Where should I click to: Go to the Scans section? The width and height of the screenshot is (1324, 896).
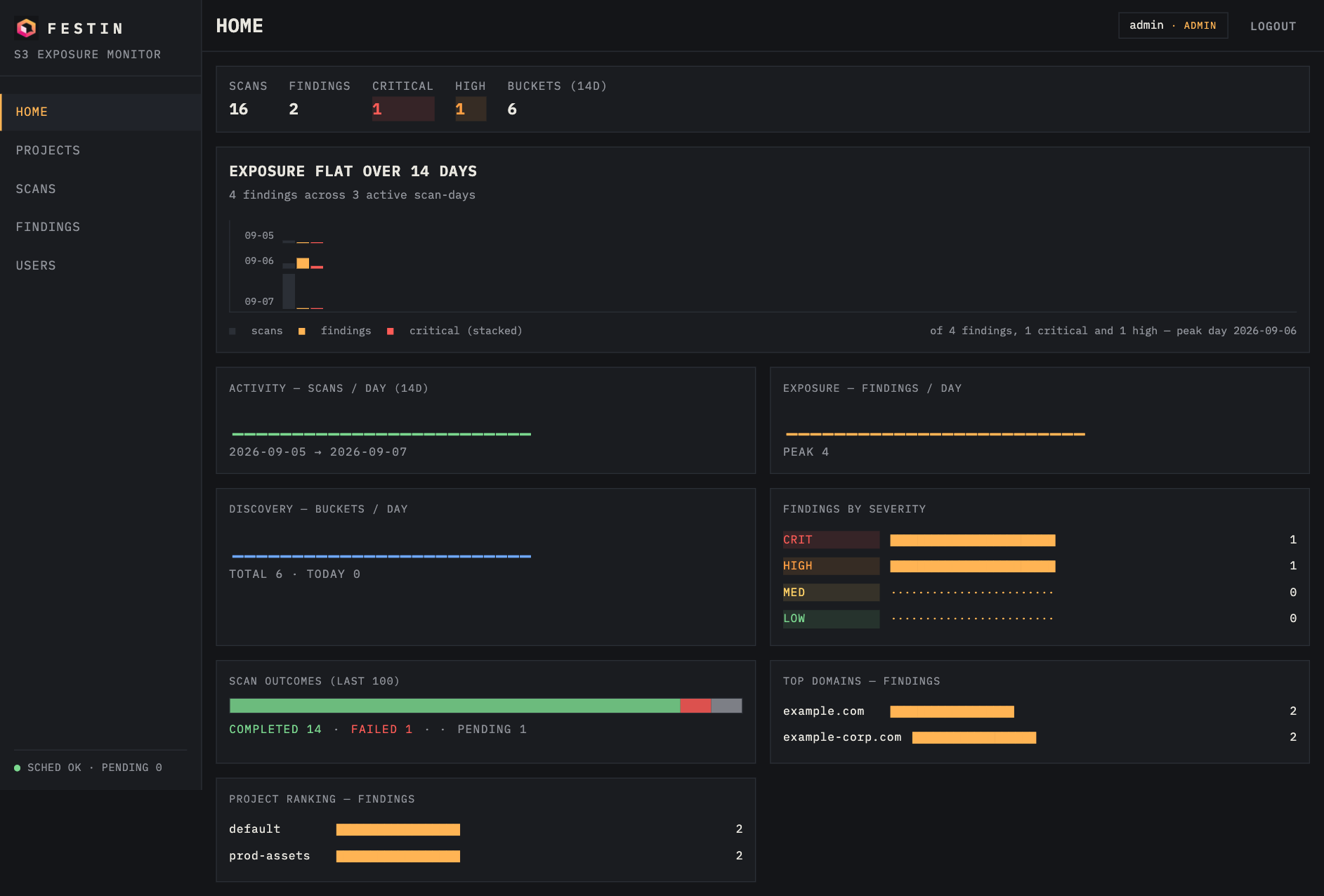pyautogui.click(x=101, y=189)
